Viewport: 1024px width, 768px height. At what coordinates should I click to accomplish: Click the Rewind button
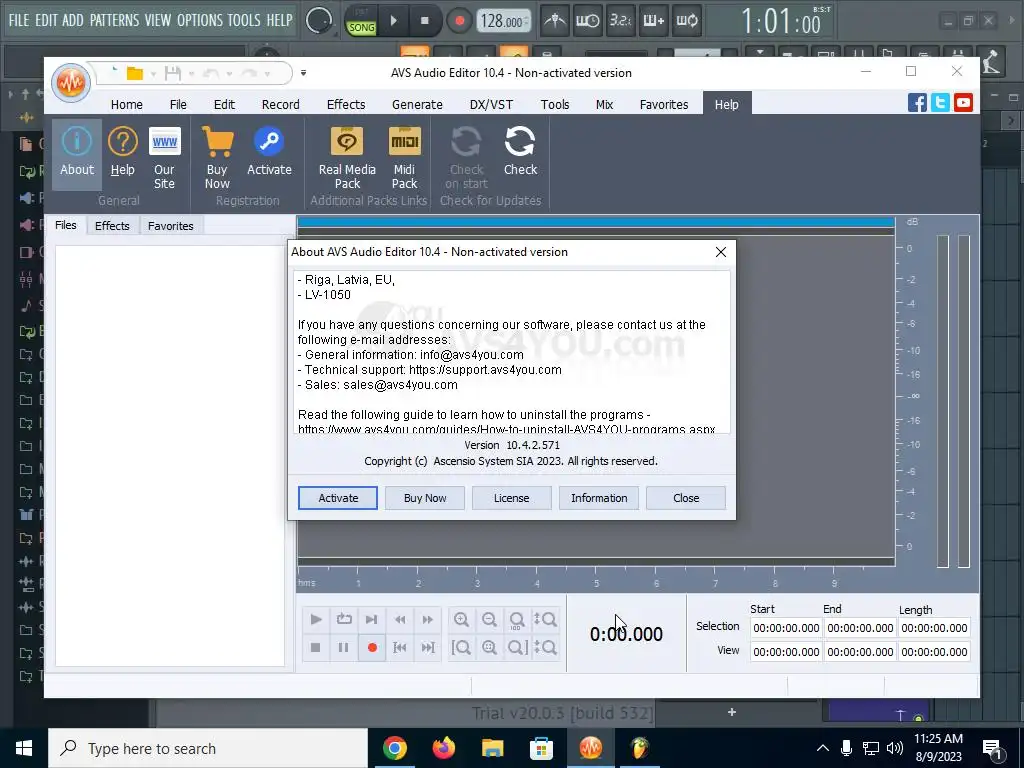click(x=400, y=619)
